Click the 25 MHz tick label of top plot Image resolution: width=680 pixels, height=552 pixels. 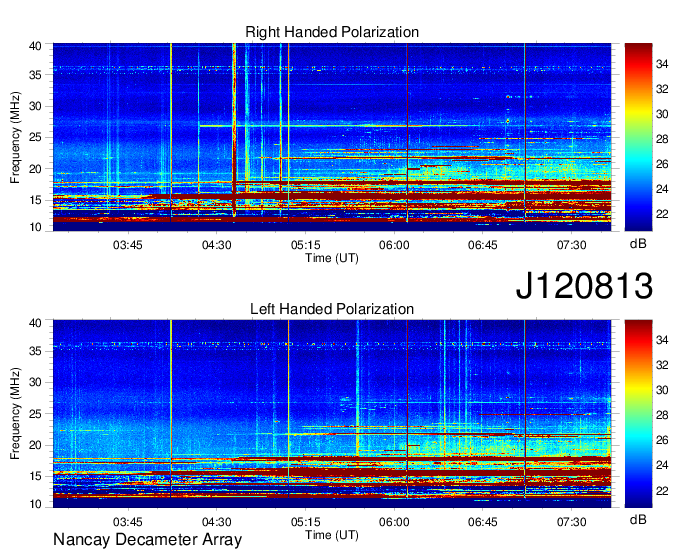pyautogui.click(x=35, y=137)
